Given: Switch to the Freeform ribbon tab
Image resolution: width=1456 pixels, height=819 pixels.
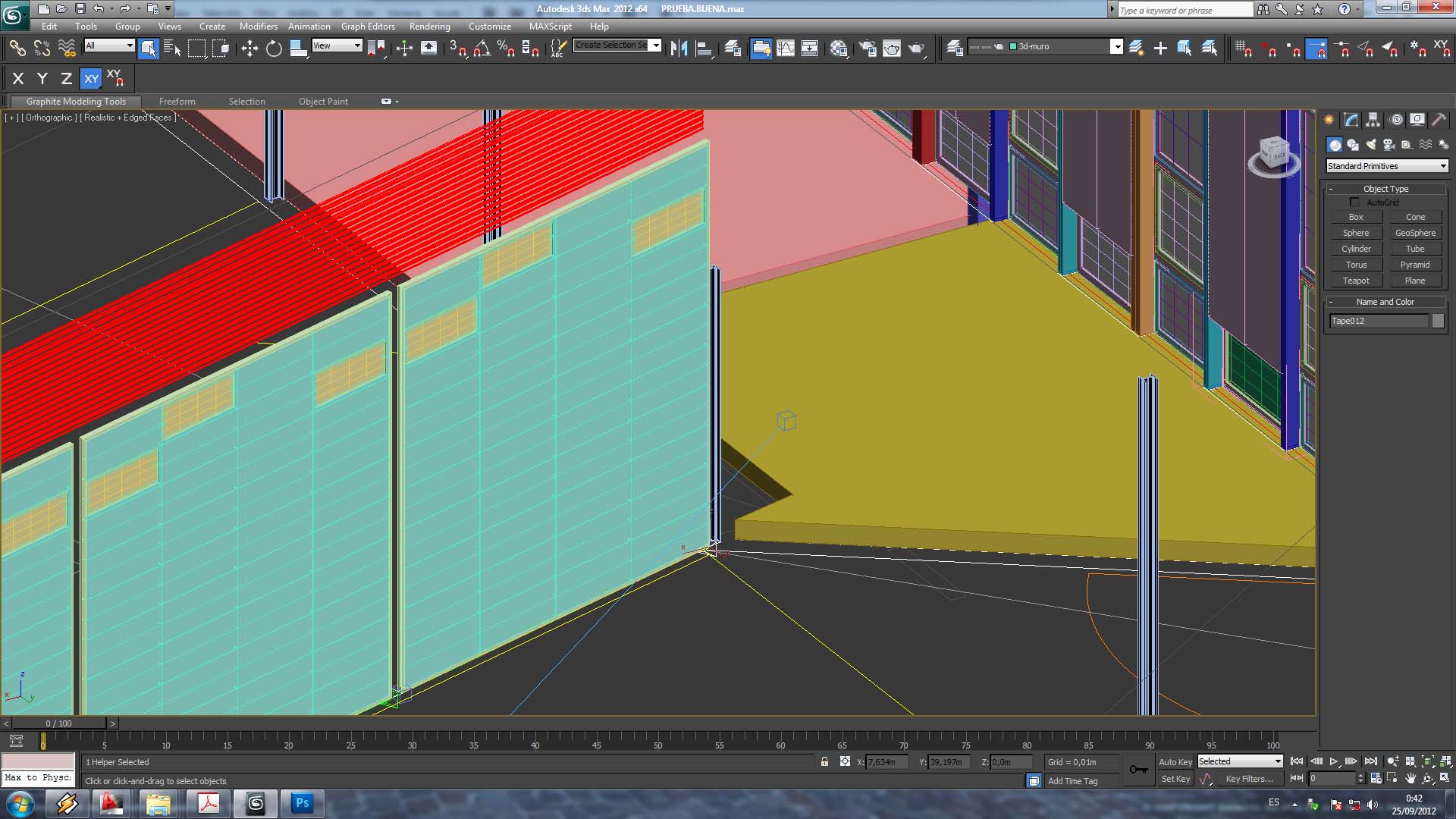Looking at the screenshot, I should (177, 102).
